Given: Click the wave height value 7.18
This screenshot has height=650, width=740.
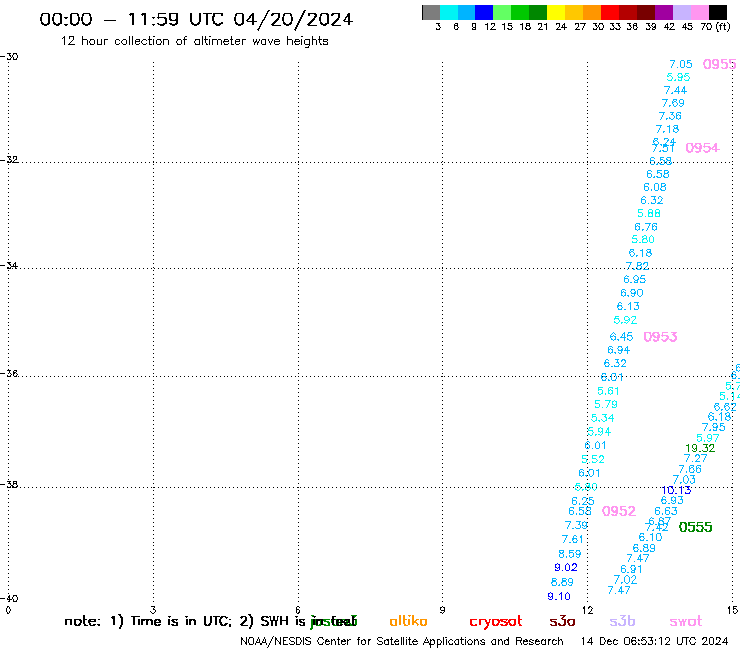Looking at the screenshot, I should point(667,129).
